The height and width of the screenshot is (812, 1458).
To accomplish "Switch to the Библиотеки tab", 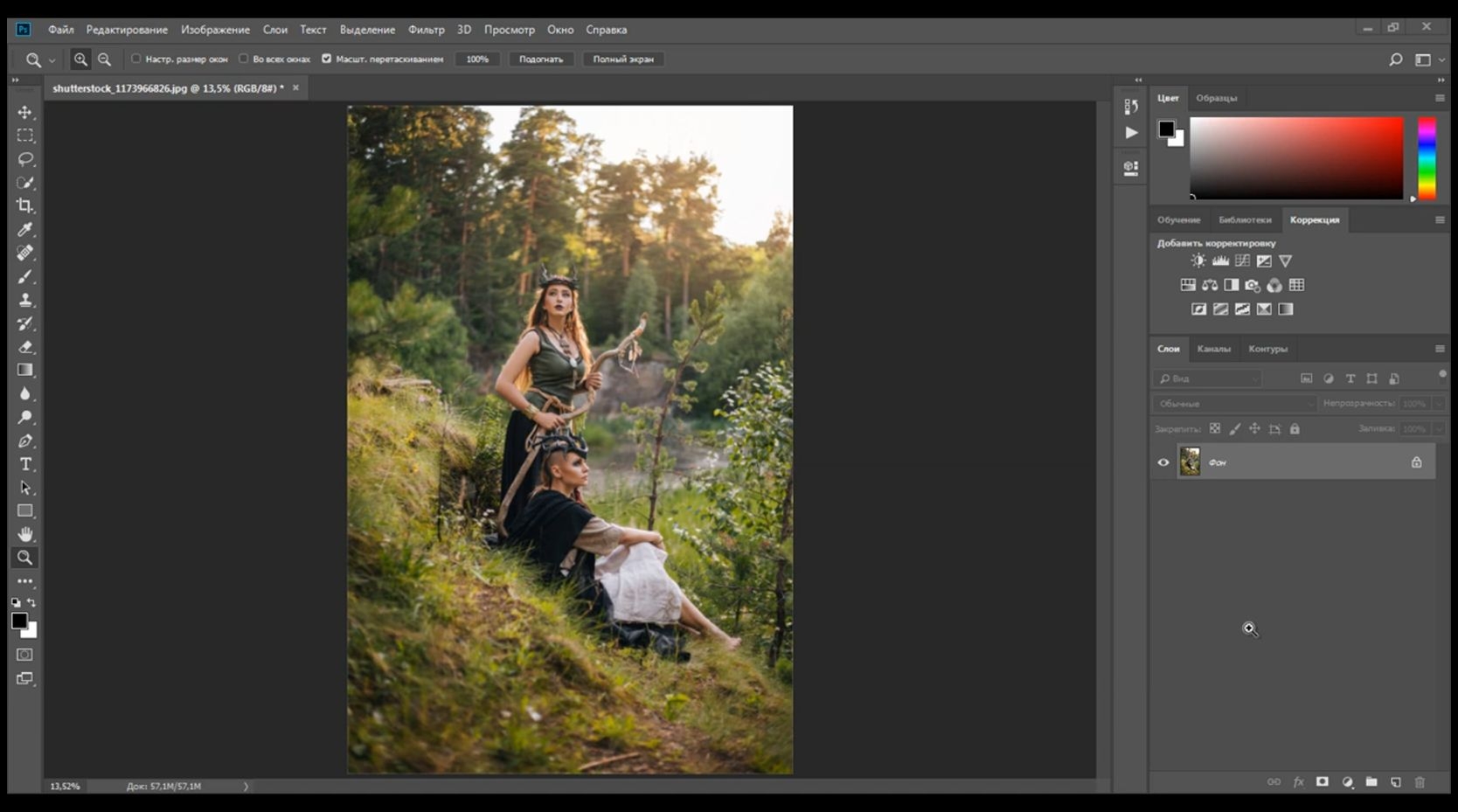I will pos(1245,219).
